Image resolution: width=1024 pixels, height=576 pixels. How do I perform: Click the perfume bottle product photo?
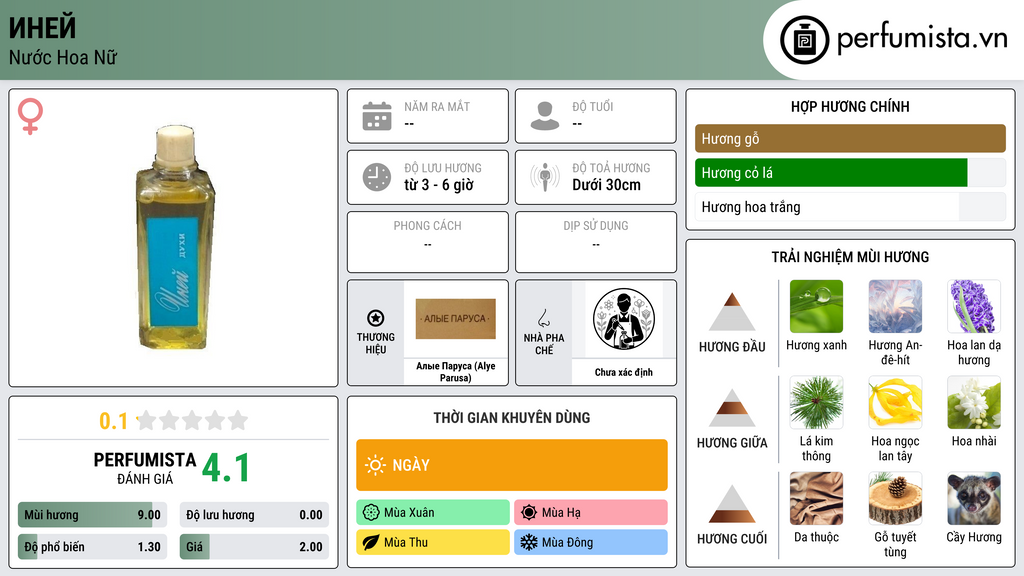174,236
